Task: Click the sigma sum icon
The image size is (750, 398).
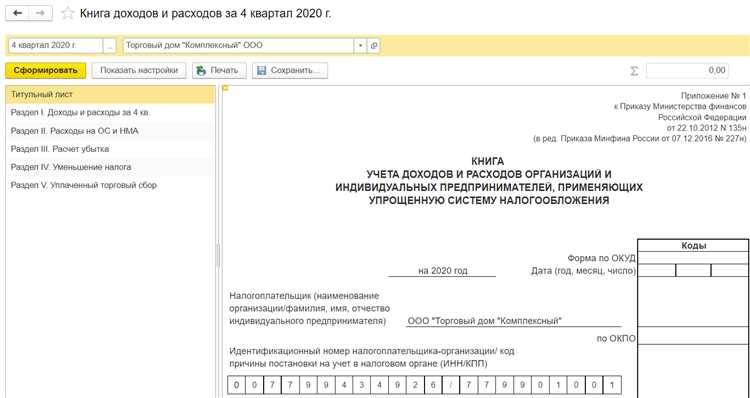Action: coord(634,71)
